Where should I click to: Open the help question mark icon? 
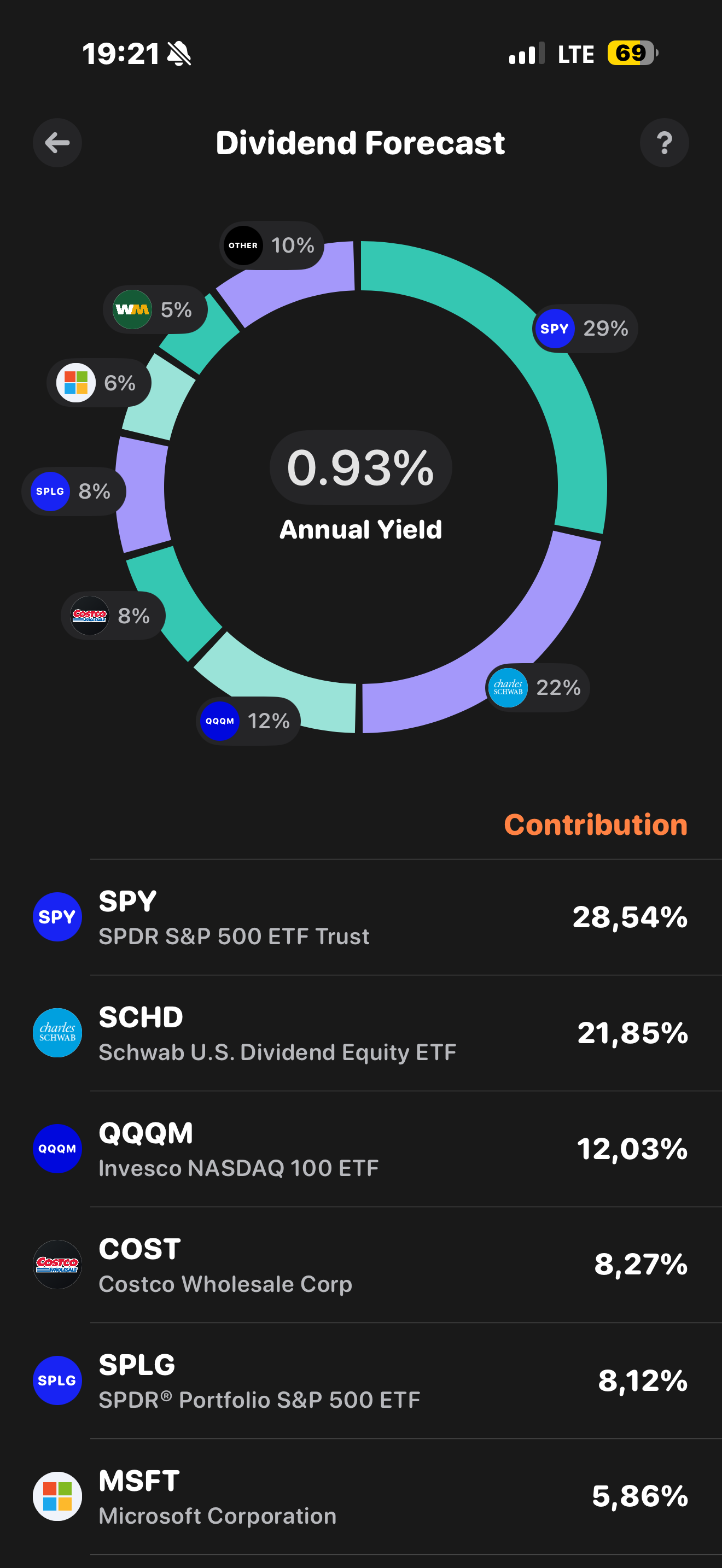tap(664, 143)
